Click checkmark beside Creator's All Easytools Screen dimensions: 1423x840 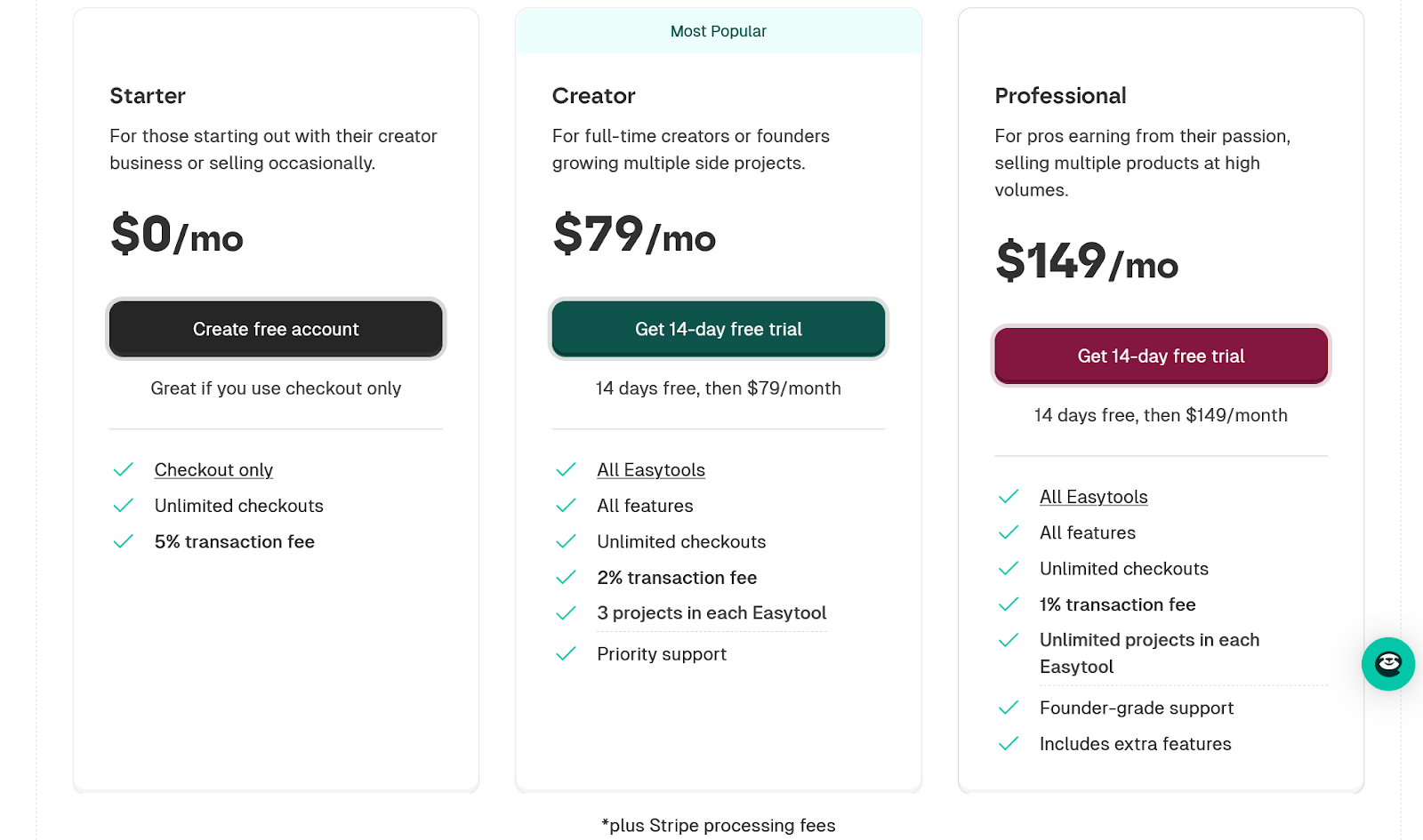point(566,469)
